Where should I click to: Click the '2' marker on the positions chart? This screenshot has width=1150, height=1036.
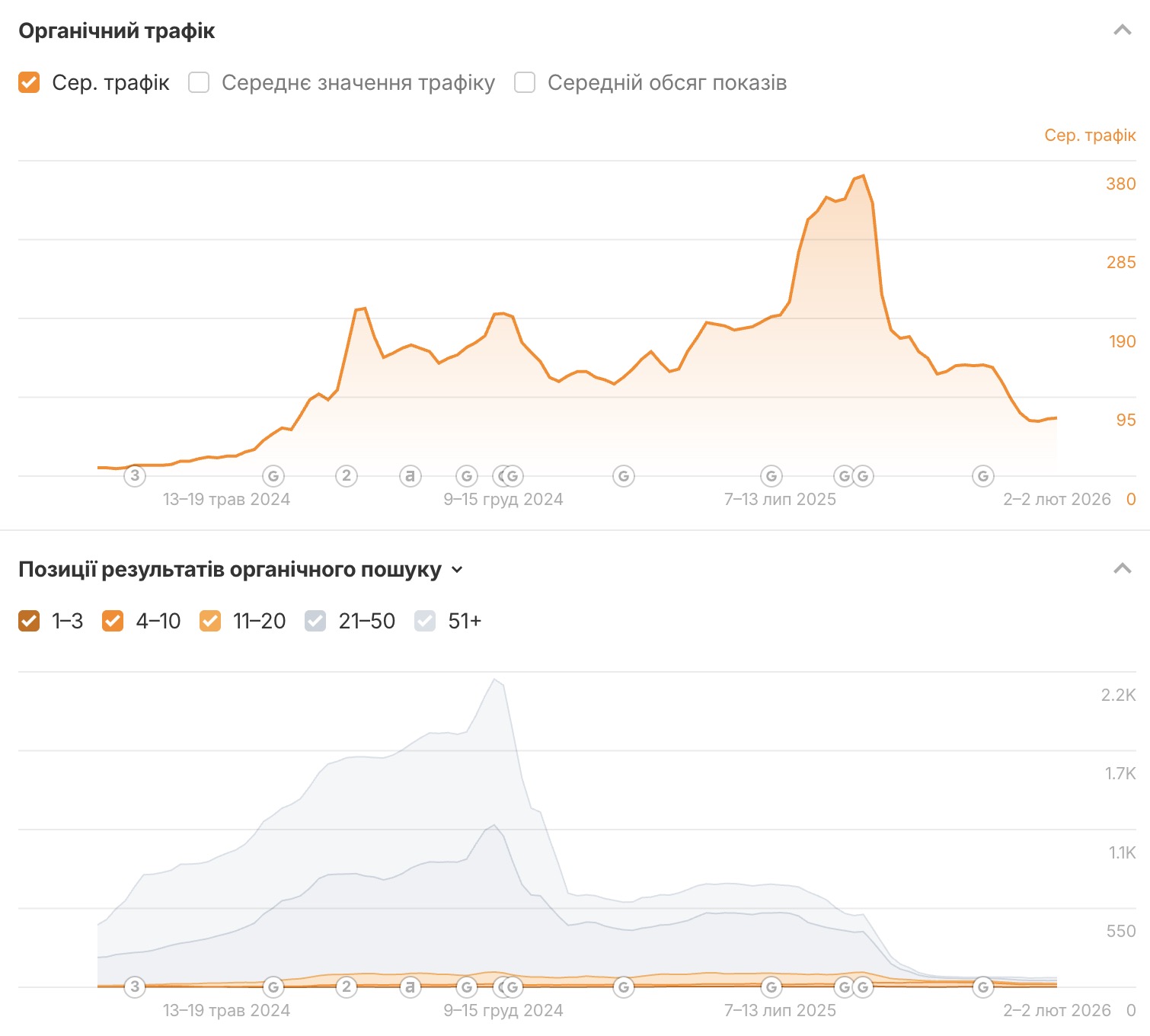pos(347,987)
